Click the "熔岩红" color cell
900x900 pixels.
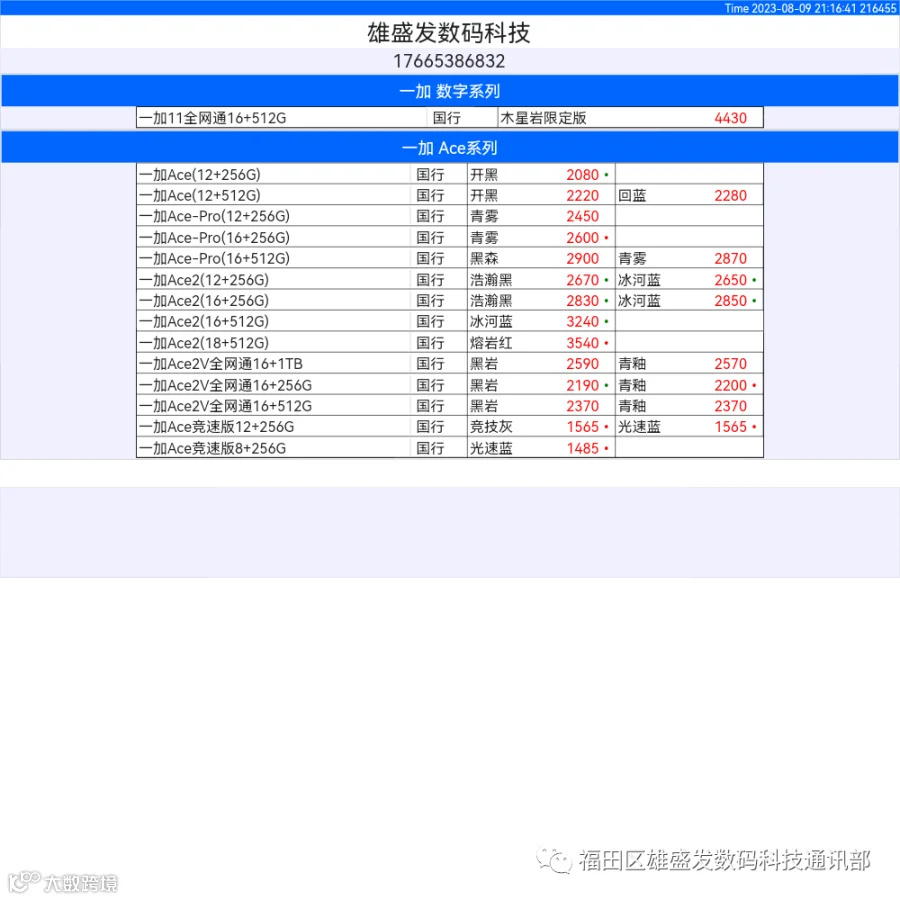(x=491, y=343)
